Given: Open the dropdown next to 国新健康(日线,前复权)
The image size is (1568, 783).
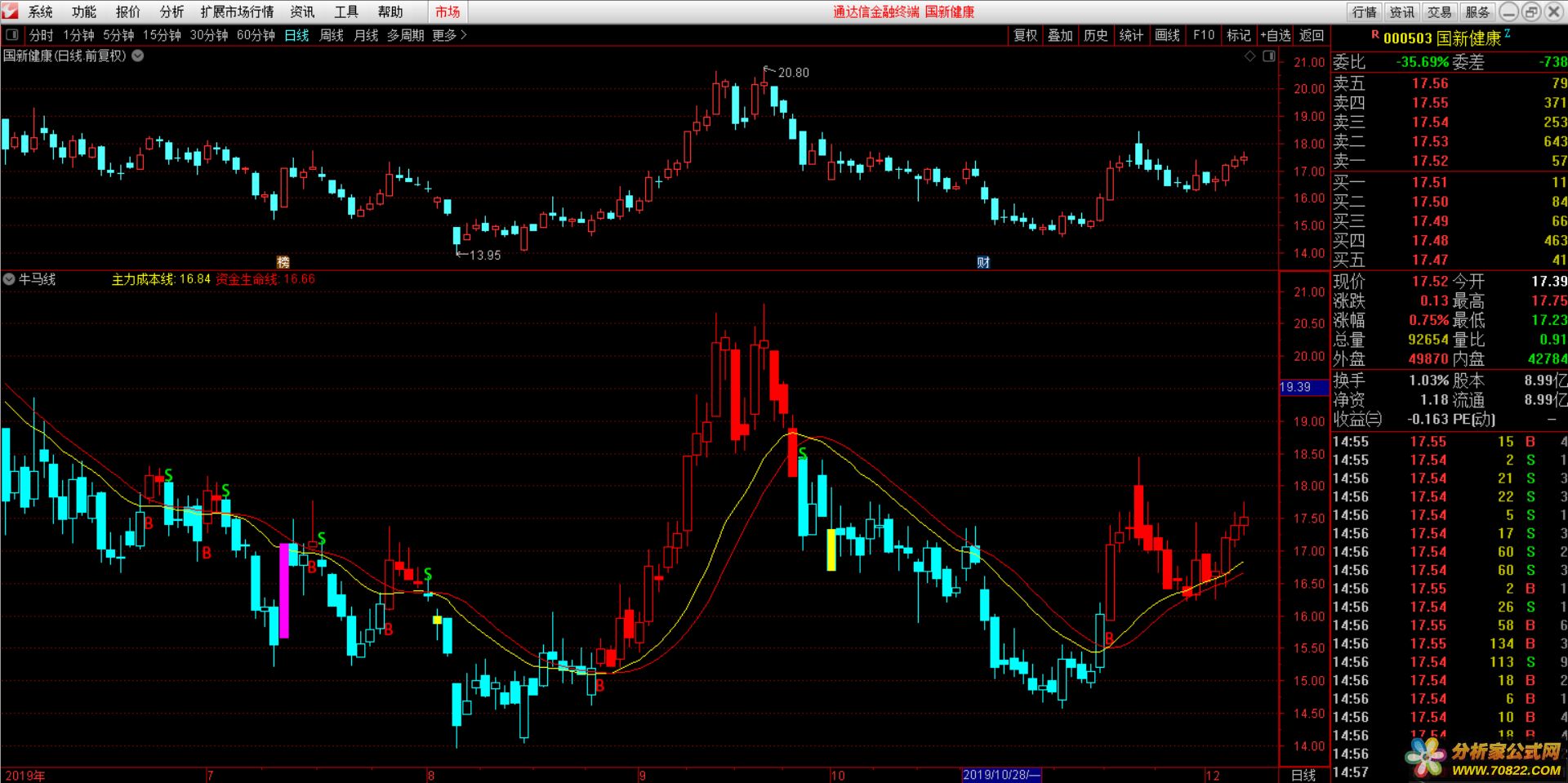Looking at the screenshot, I should click(138, 56).
